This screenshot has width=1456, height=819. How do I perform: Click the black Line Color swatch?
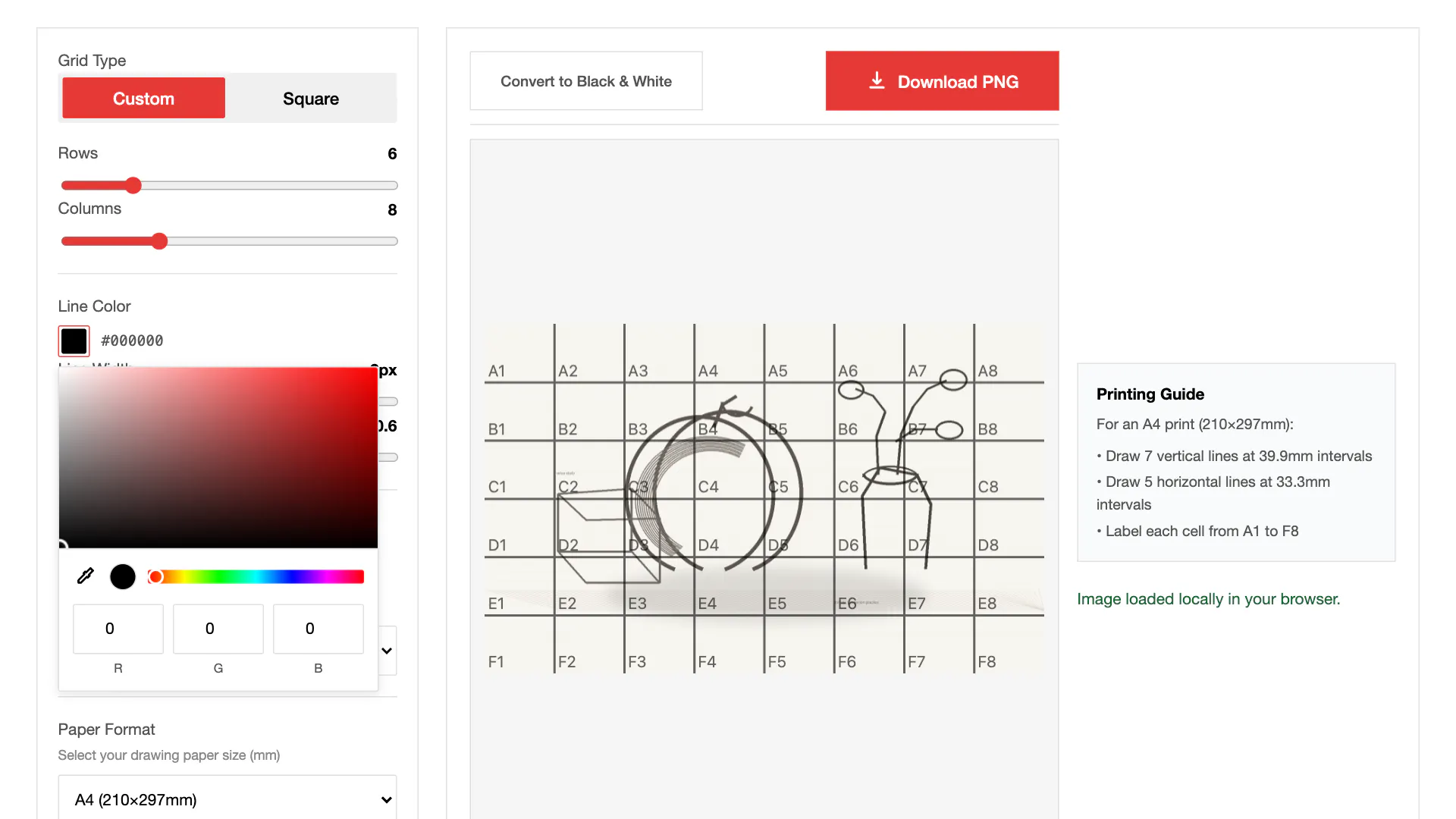point(74,341)
